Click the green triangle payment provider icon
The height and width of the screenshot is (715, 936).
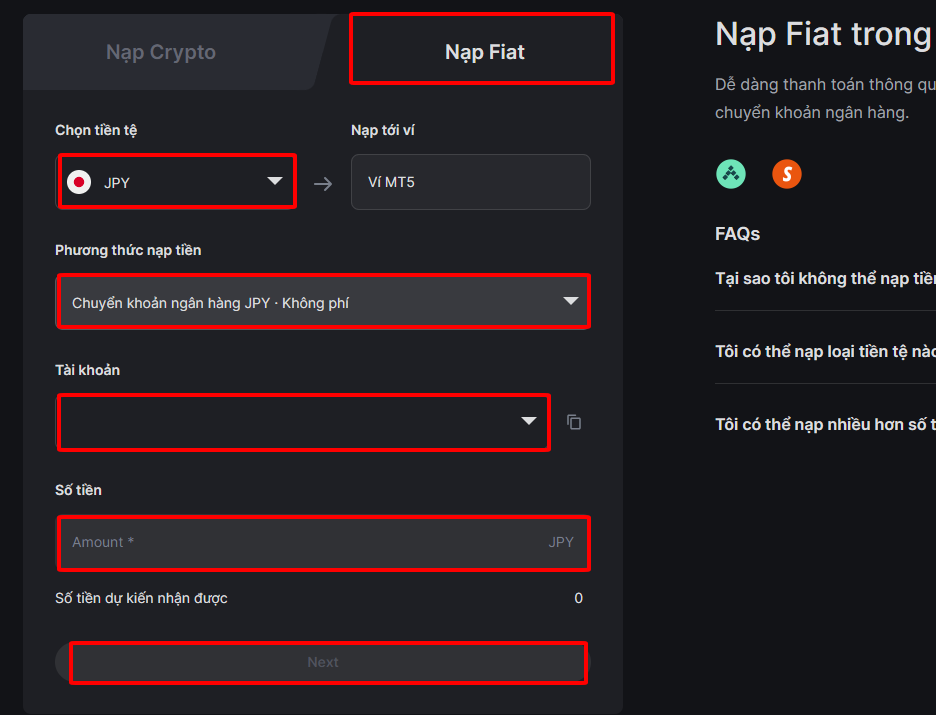coord(731,174)
